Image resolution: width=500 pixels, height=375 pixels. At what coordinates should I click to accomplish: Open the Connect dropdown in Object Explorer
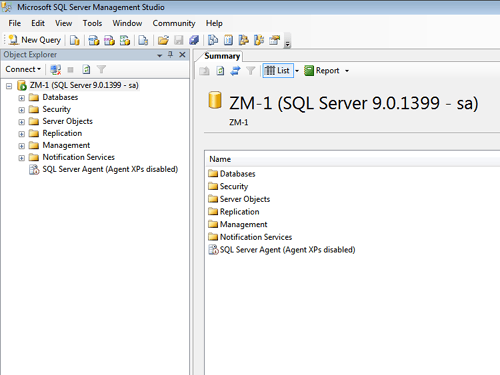pyautogui.click(x=23, y=69)
